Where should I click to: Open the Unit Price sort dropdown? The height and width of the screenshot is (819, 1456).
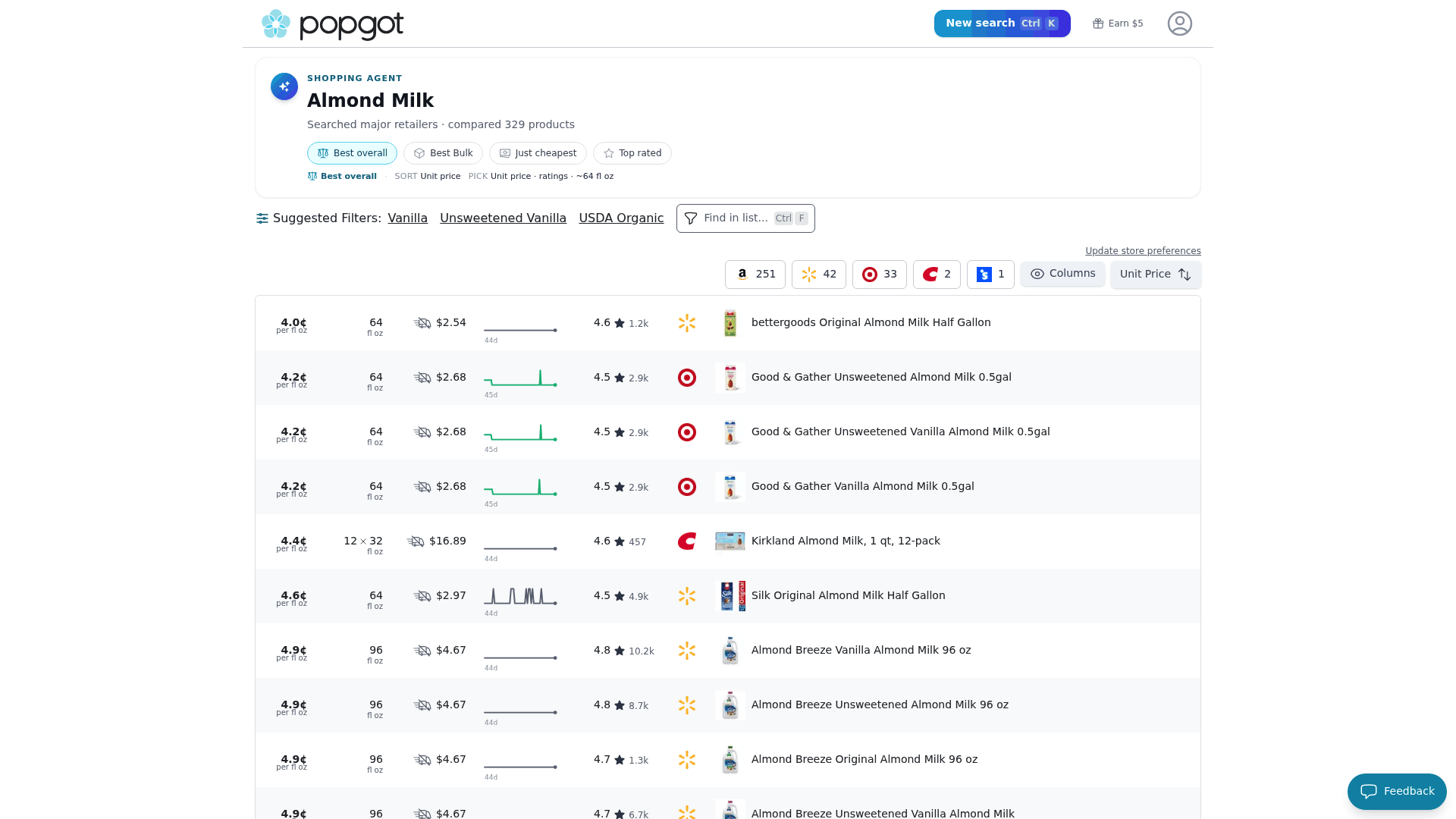click(x=1156, y=275)
